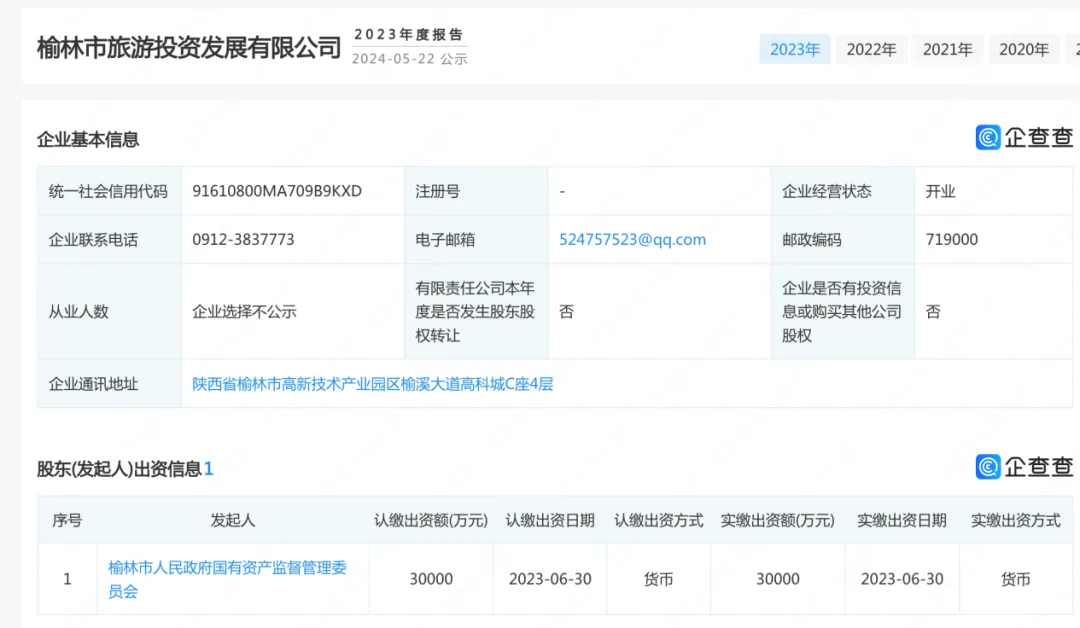Open the email link 524757523@qq.com
The width and height of the screenshot is (1080, 628).
pyautogui.click(x=632, y=240)
